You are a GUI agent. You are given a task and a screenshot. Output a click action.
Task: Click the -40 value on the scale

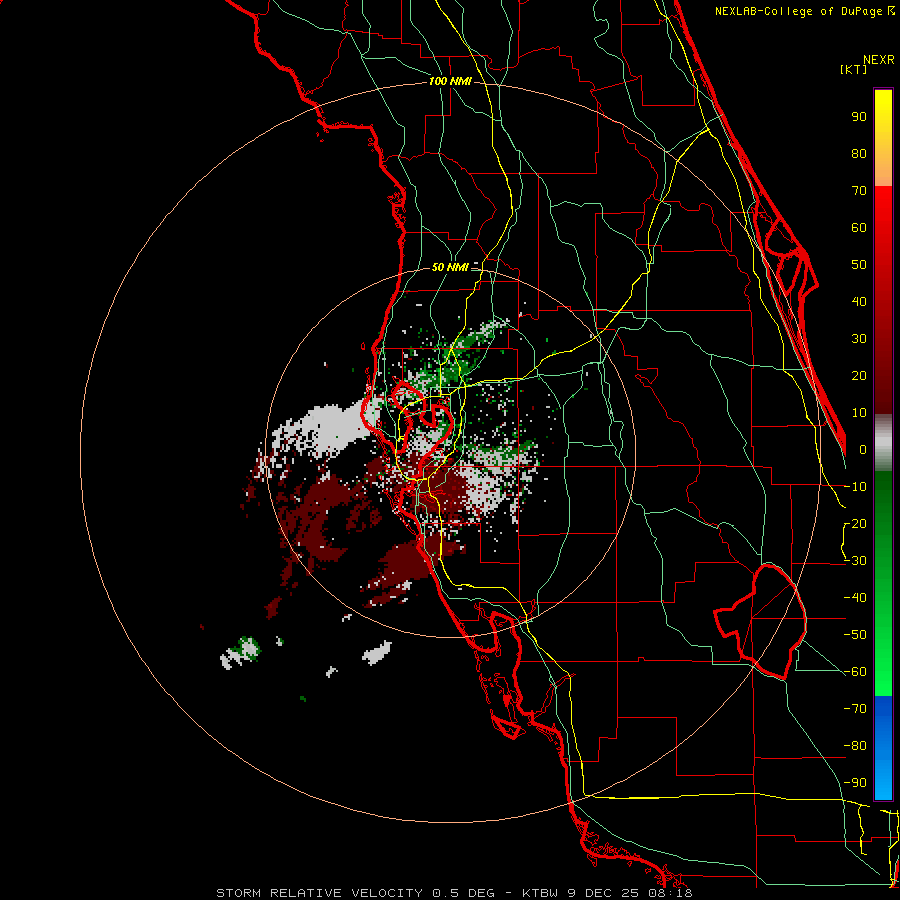pos(855,598)
